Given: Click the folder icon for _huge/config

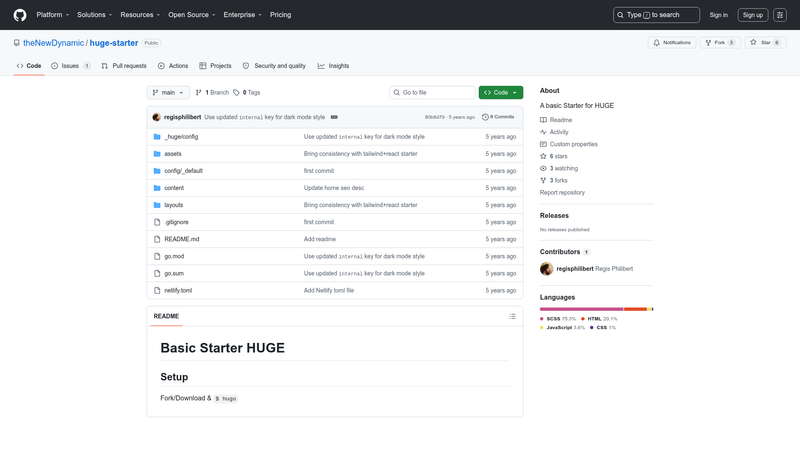Looking at the screenshot, I should coord(157,137).
